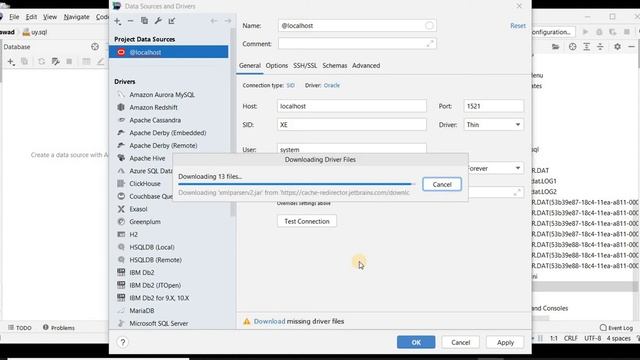The width and height of the screenshot is (640, 360).
Task: Select IBM Db2 (JTOpen) driver
Action: coord(155,285)
